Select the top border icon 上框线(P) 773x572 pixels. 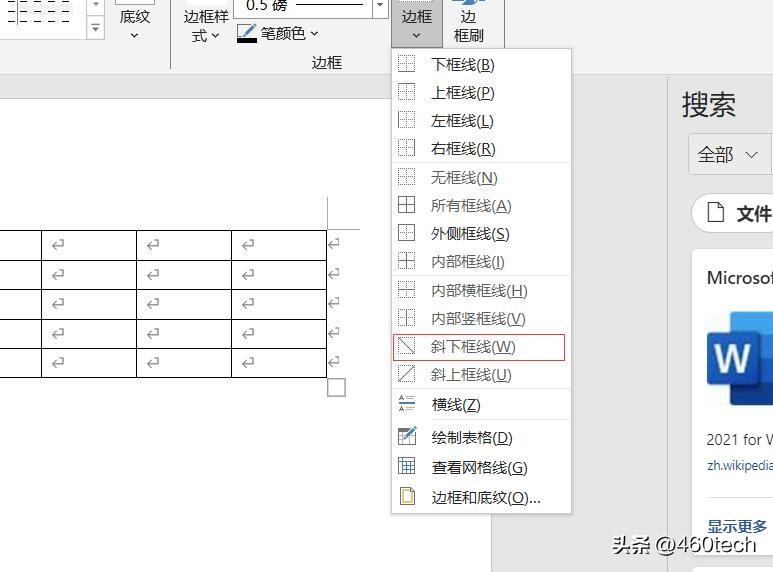tap(407, 92)
